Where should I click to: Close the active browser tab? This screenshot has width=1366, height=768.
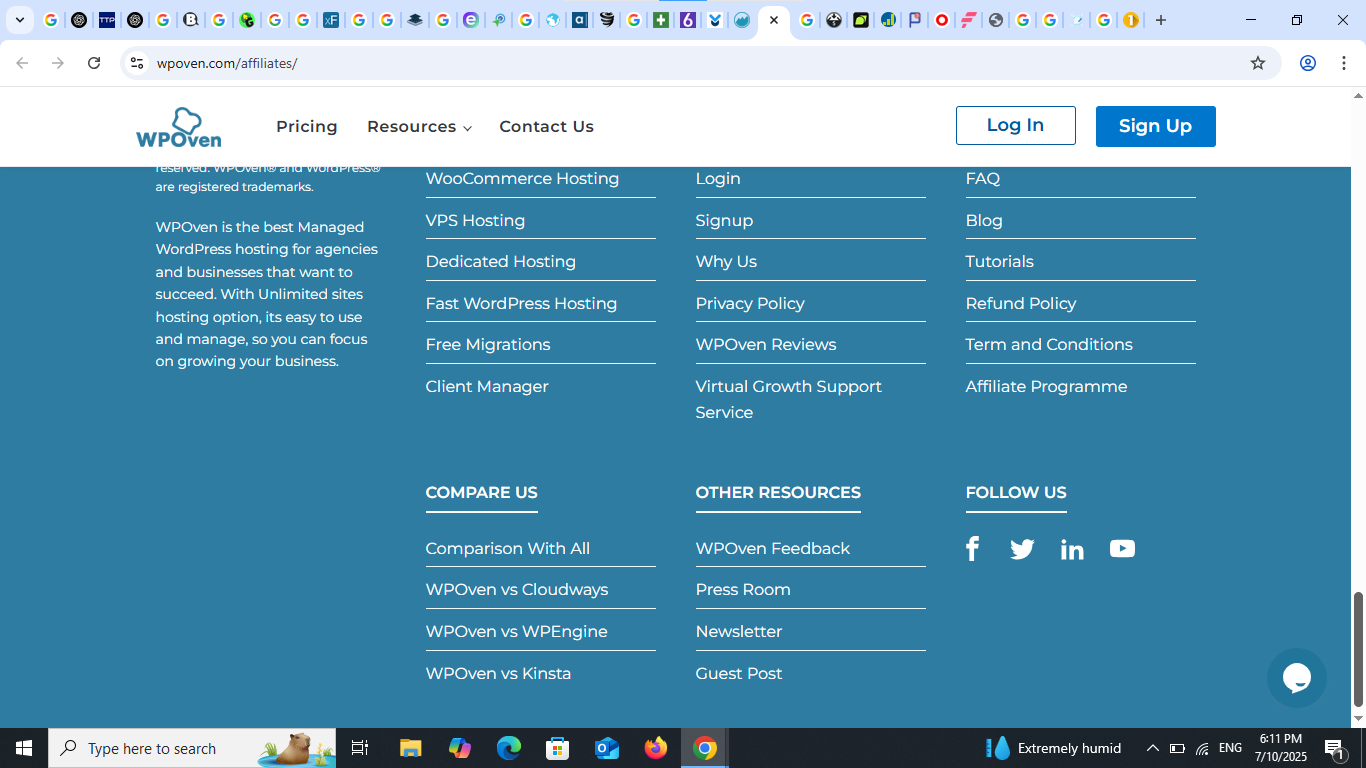point(774,20)
